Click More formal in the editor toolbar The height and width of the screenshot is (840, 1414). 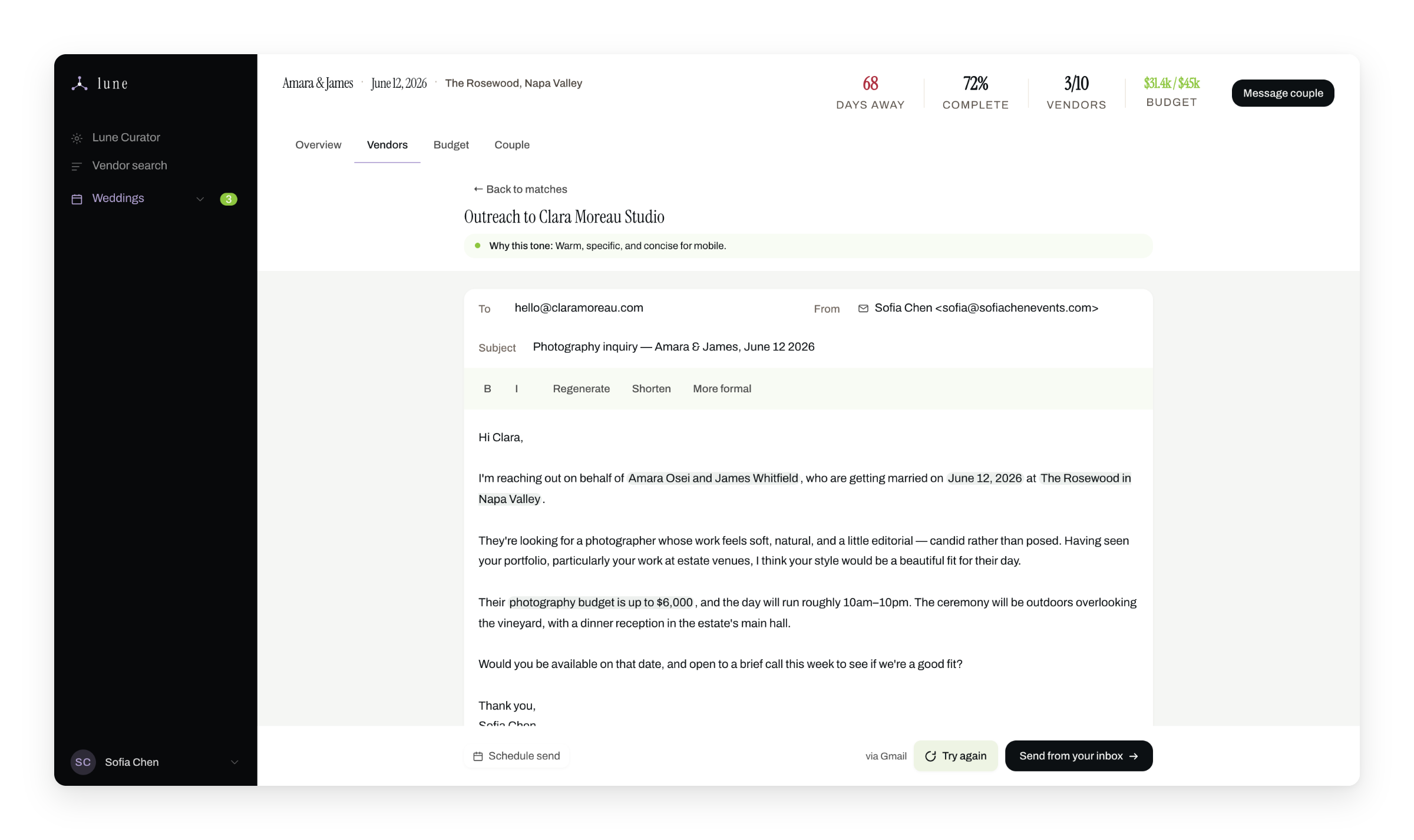(x=722, y=389)
